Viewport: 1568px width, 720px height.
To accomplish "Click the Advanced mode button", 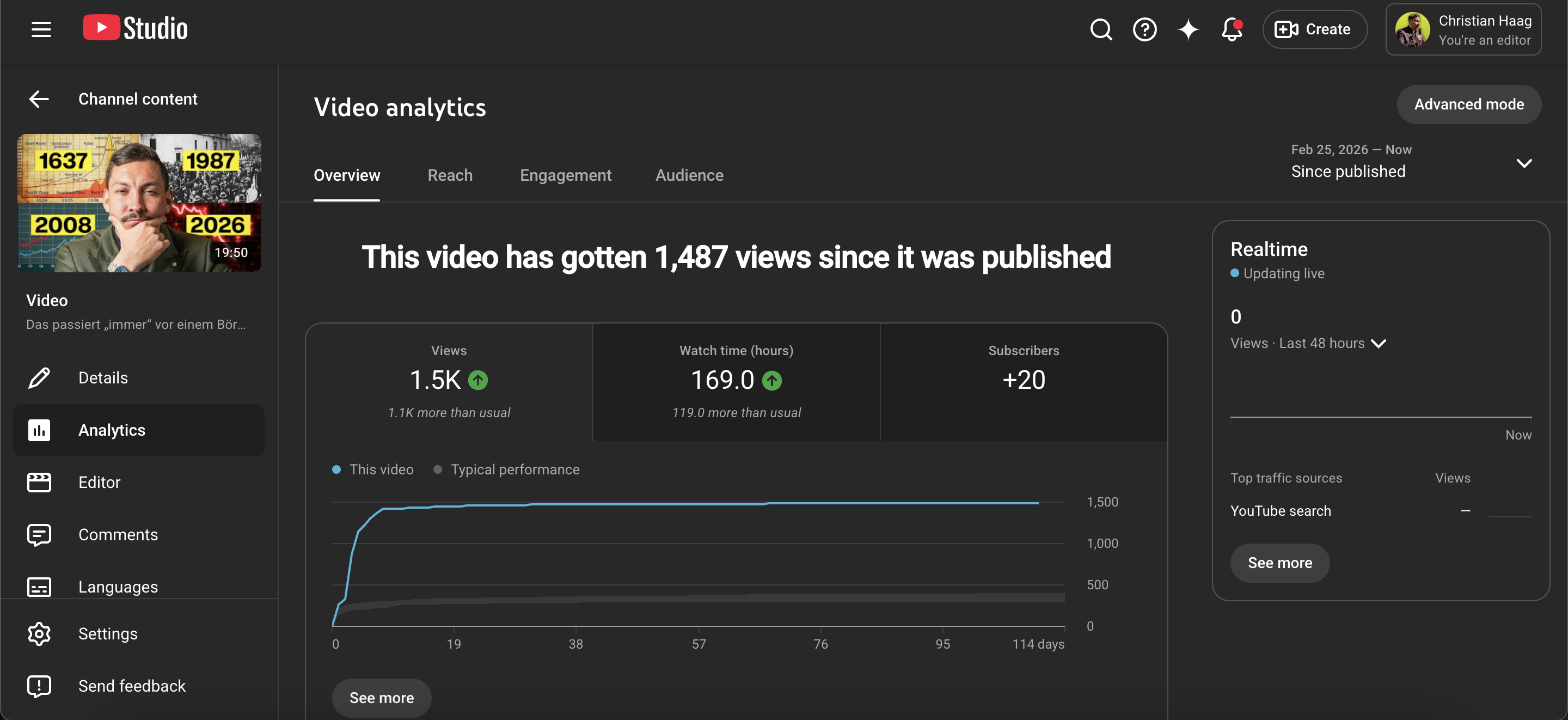I will pos(1469,104).
